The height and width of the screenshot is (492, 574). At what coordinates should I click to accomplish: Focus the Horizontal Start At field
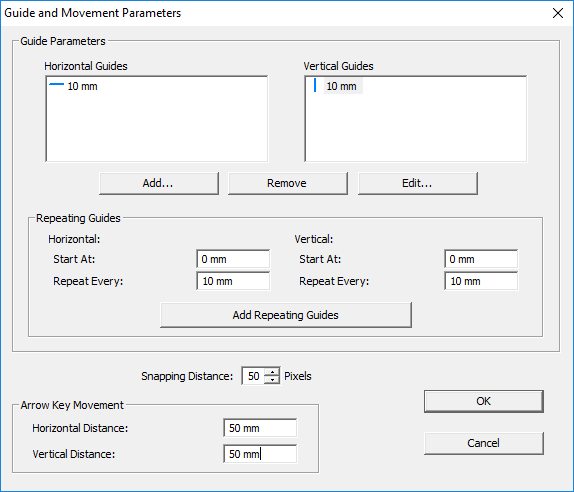[x=233, y=259]
